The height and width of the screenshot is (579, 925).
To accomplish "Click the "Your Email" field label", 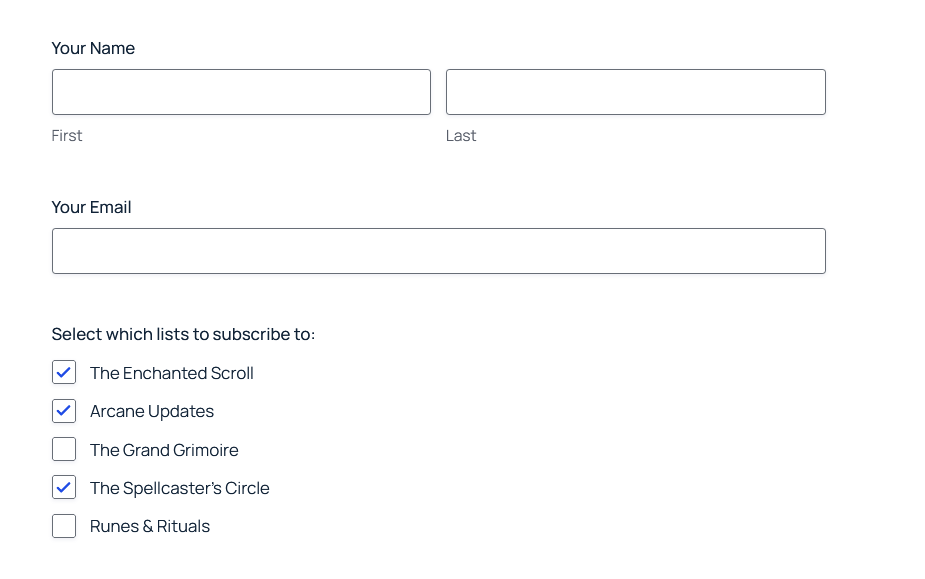I will pyautogui.click(x=91, y=207).
